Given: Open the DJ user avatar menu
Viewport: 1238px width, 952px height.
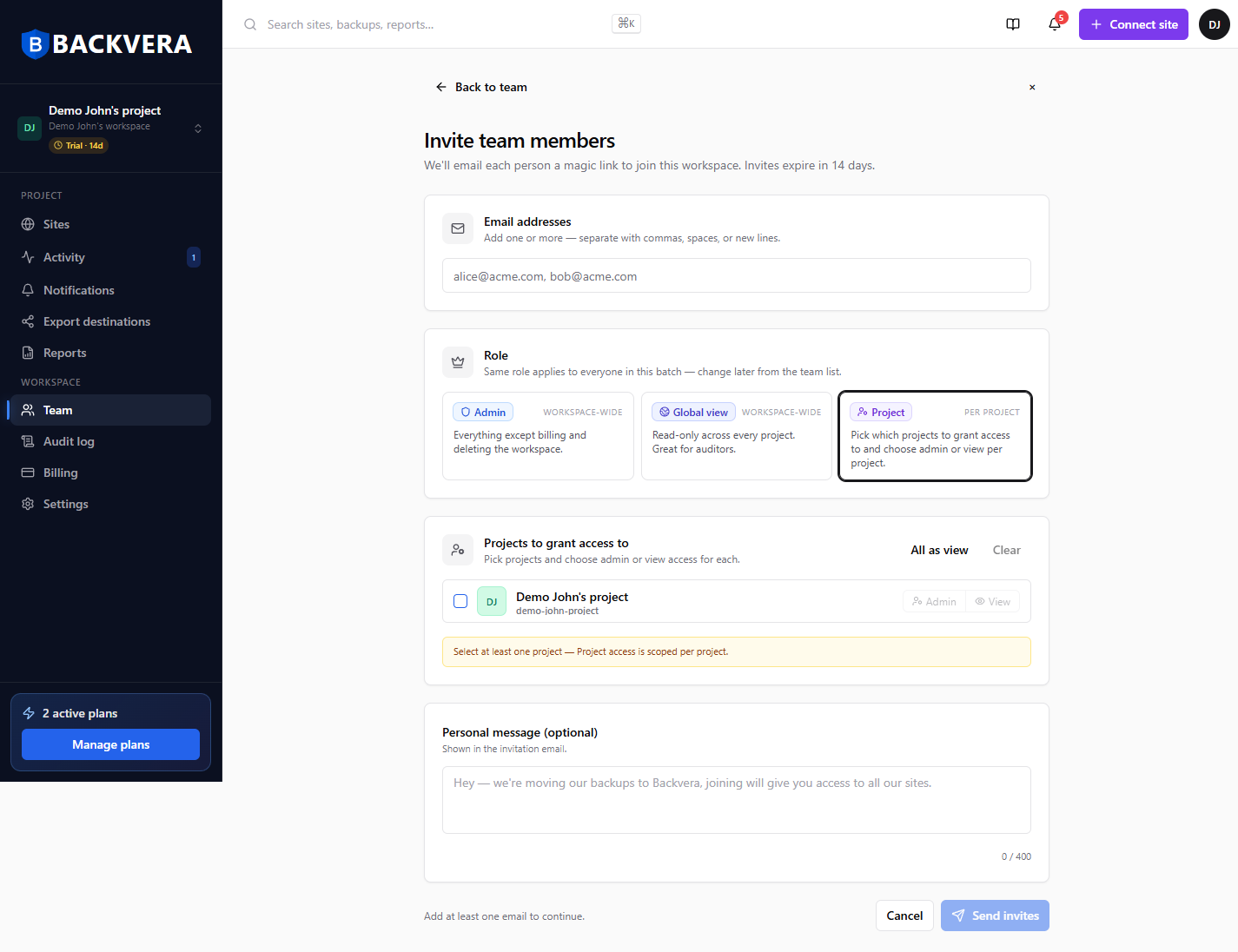Looking at the screenshot, I should 1215,24.
